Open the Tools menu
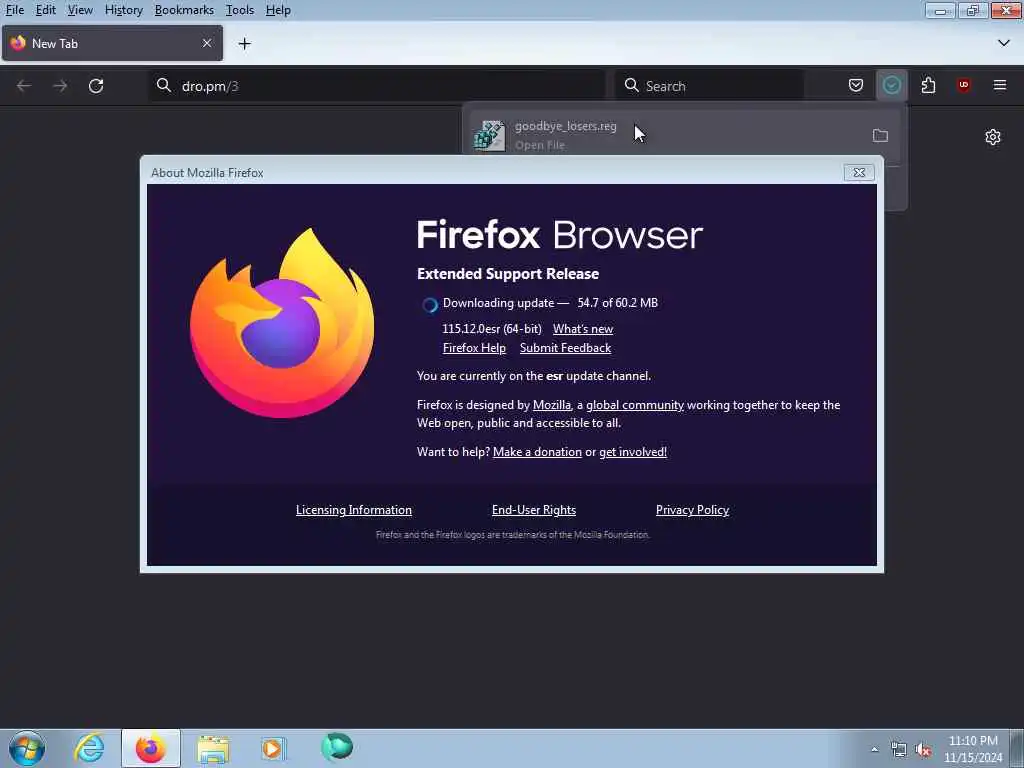 coord(240,10)
